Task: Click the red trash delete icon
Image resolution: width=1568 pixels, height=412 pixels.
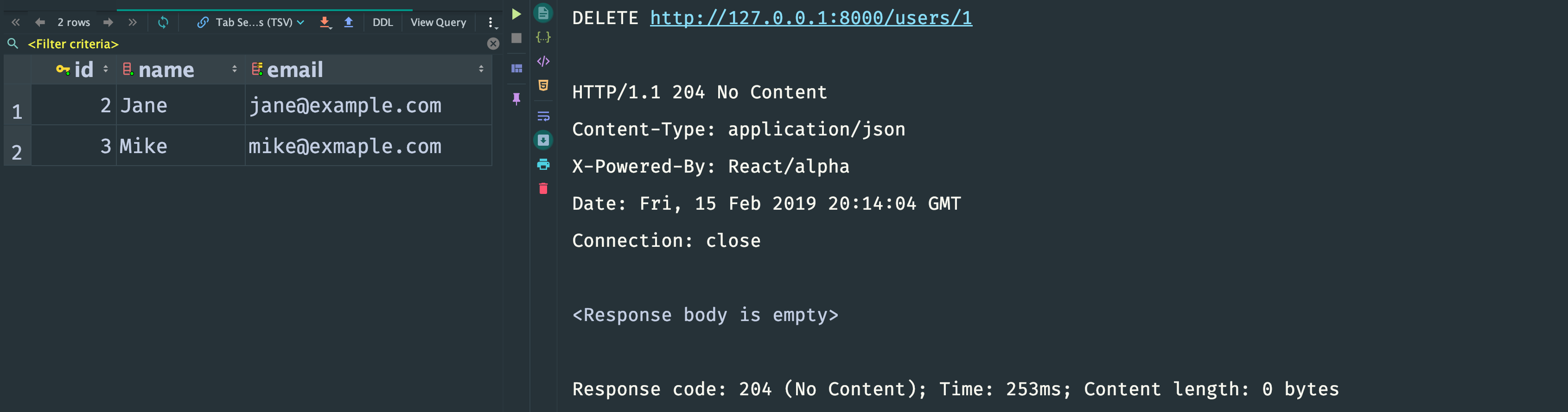Action: pyautogui.click(x=543, y=188)
